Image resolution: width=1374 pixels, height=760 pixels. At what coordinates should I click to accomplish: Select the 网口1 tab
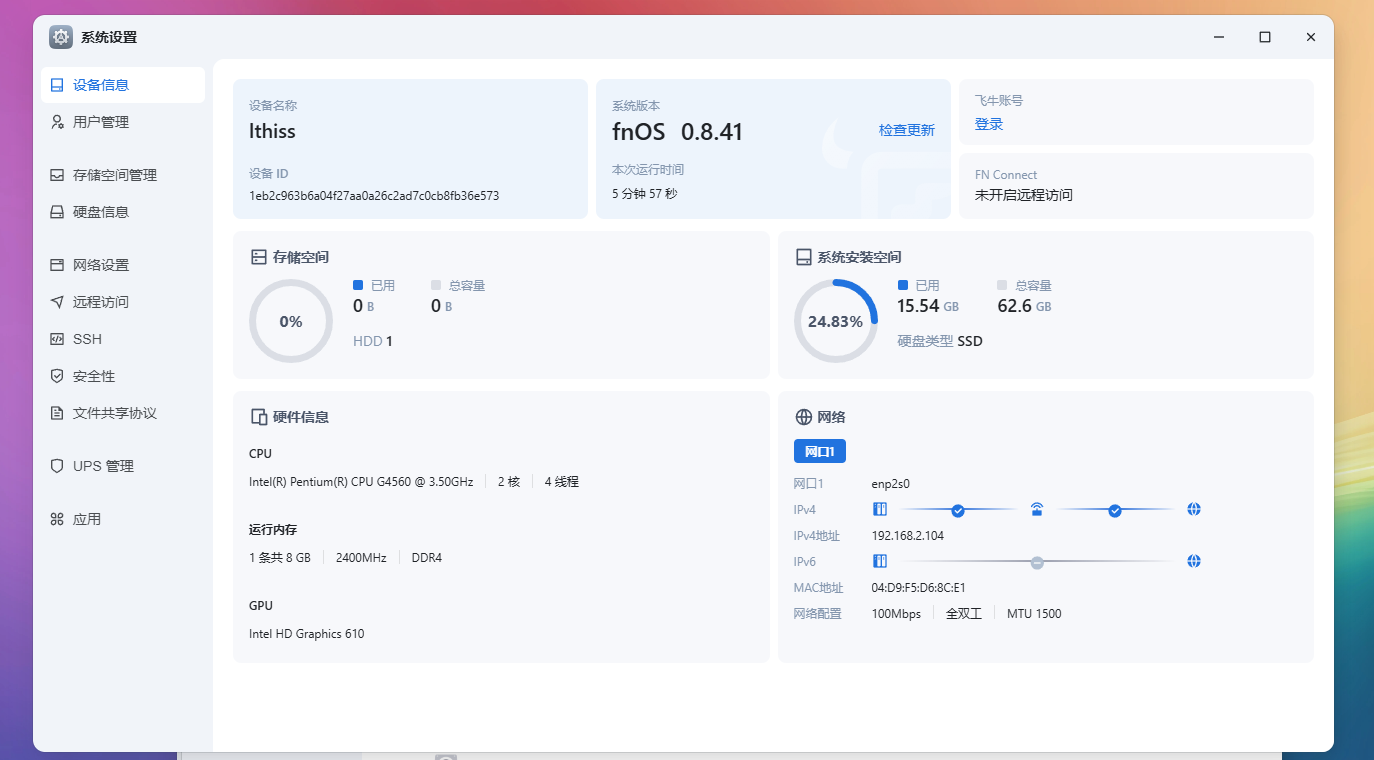click(x=820, y=451)
